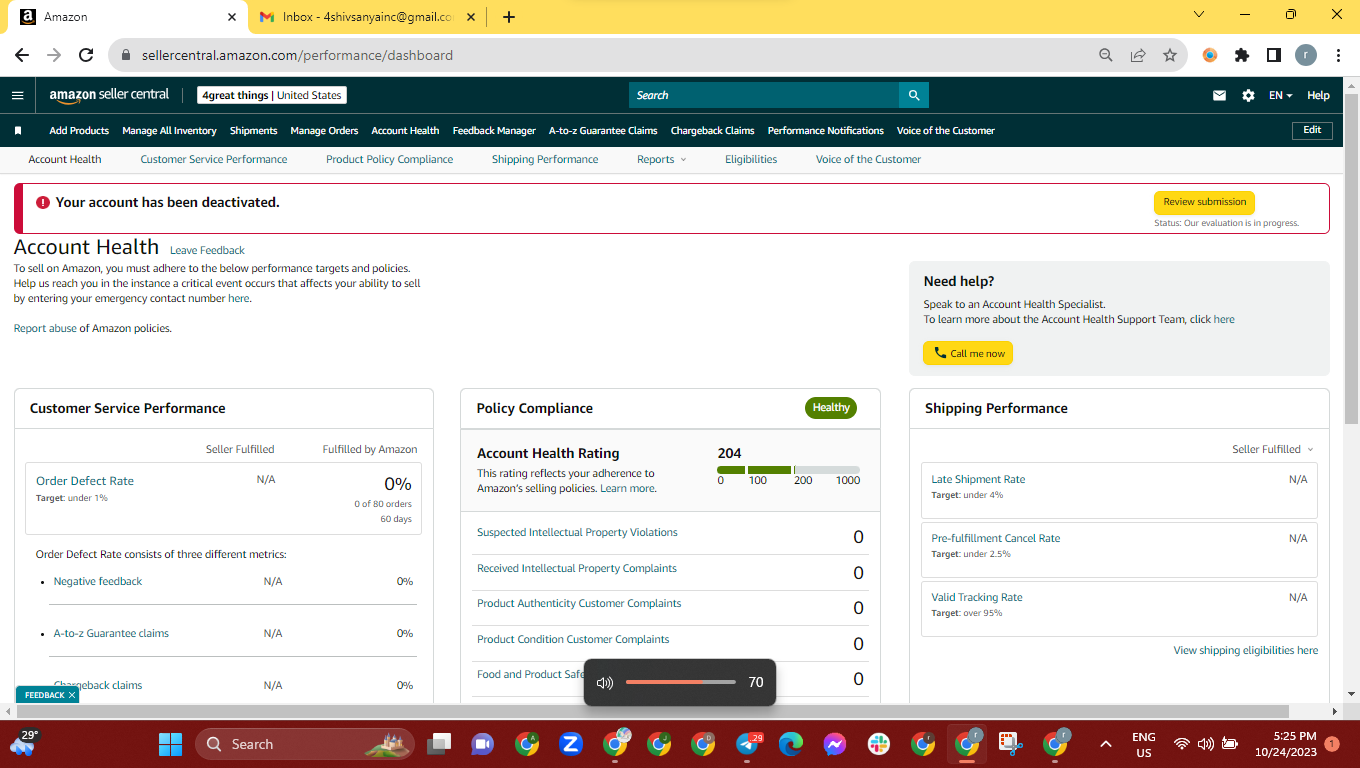Open Manage Orders in the top navigation
The width and height of the screenshot is (1360, 768).
324,130
